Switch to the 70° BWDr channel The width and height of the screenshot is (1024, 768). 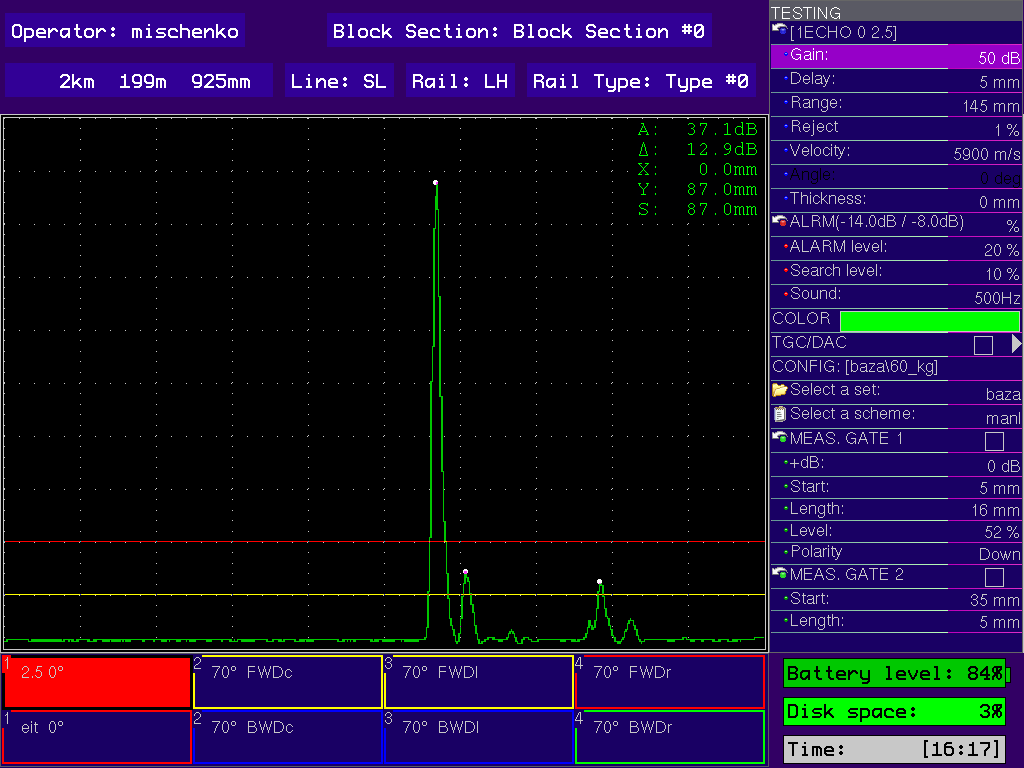[670, 737]
